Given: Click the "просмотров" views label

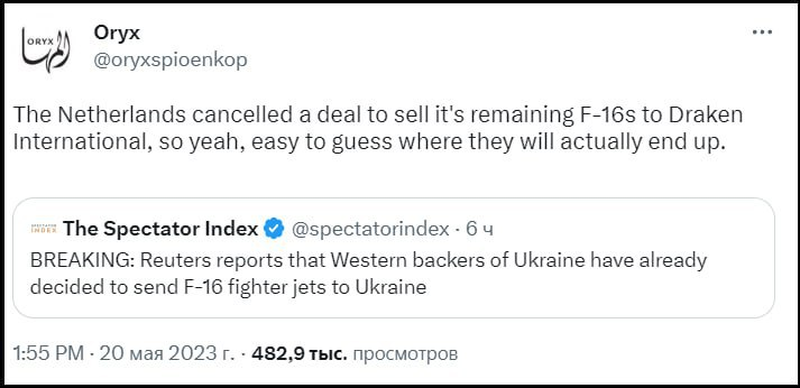Looking at the screenshot, I should (x=405, y=354).
